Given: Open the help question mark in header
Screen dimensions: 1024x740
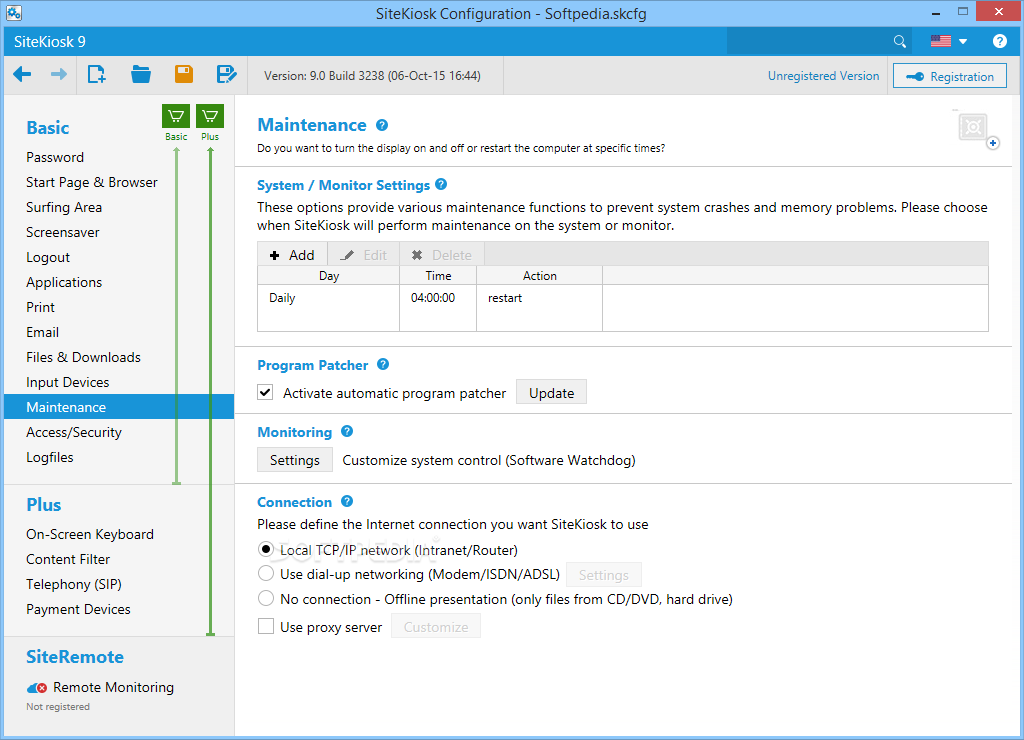Looking at the screenshot, I should pos(999,41).
